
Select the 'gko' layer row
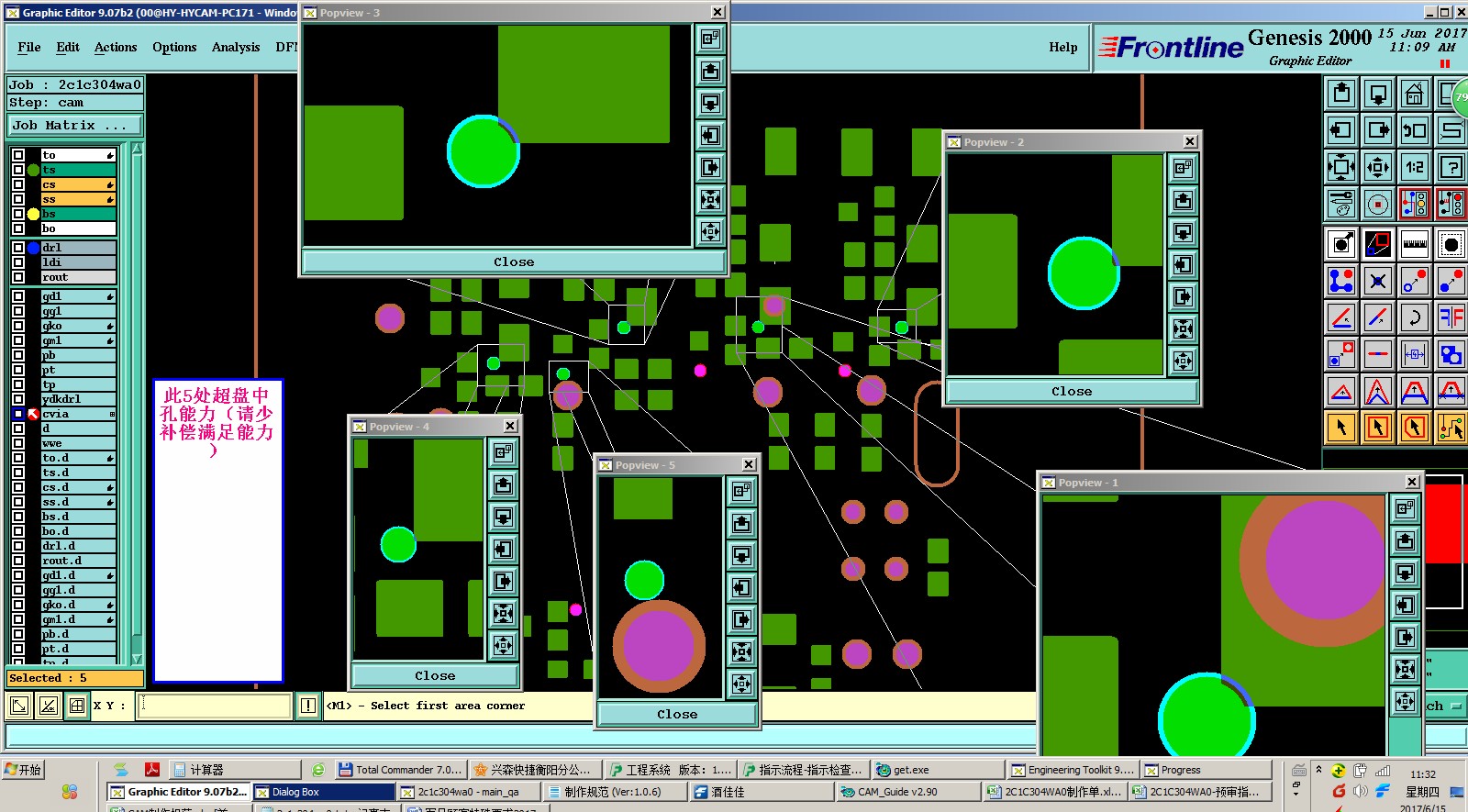(79, 326)
